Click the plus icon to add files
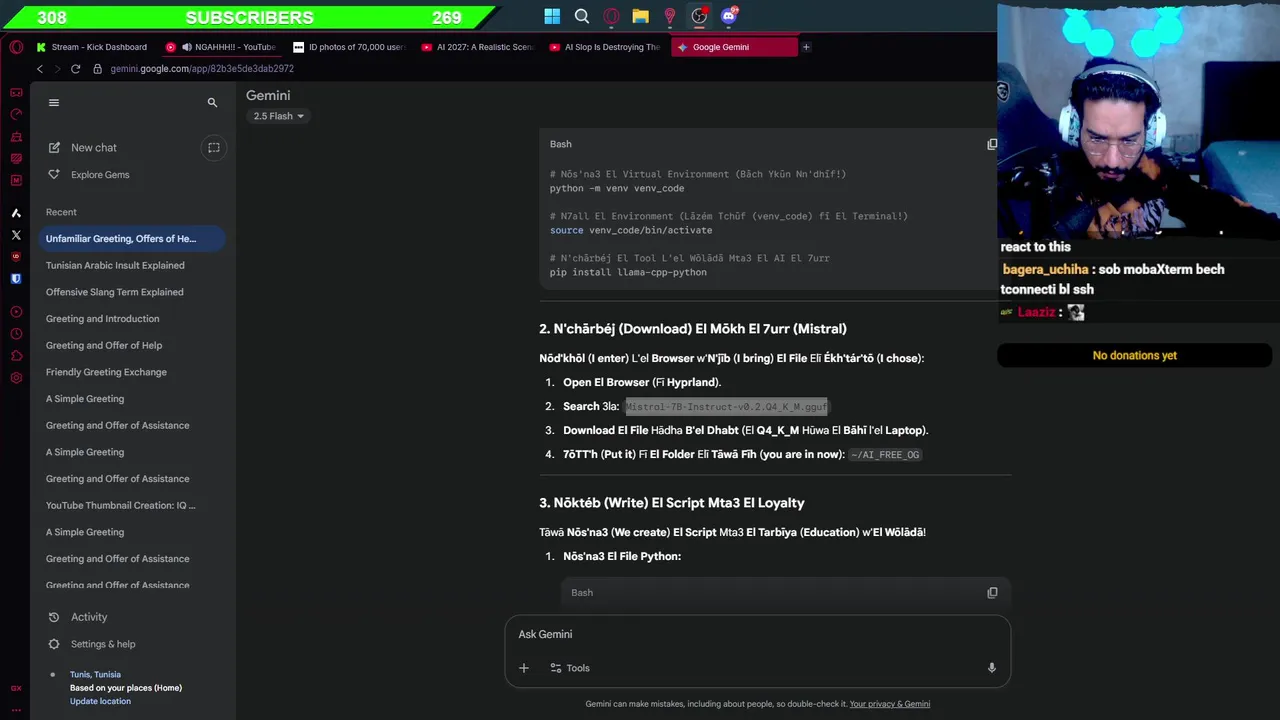 point(524,668)
